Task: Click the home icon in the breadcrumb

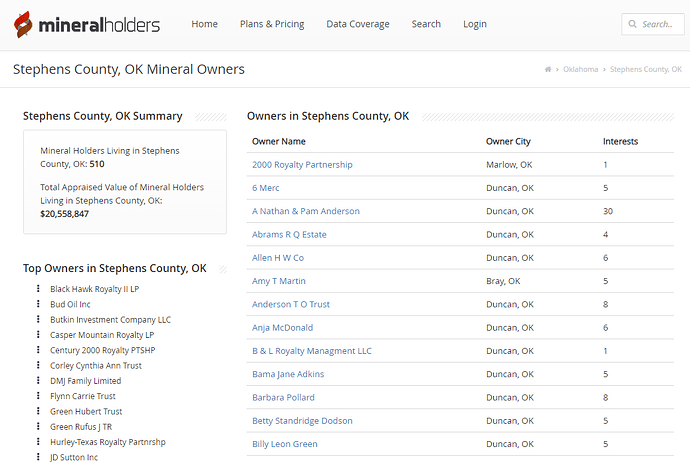Action: pos(548,69)
